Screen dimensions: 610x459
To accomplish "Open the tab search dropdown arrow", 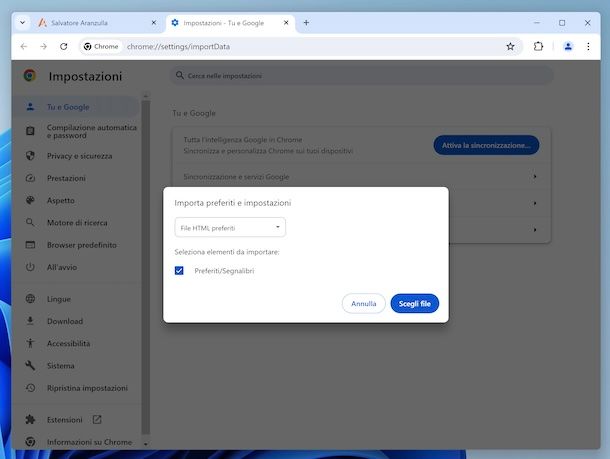I will [x=23, y=23].
